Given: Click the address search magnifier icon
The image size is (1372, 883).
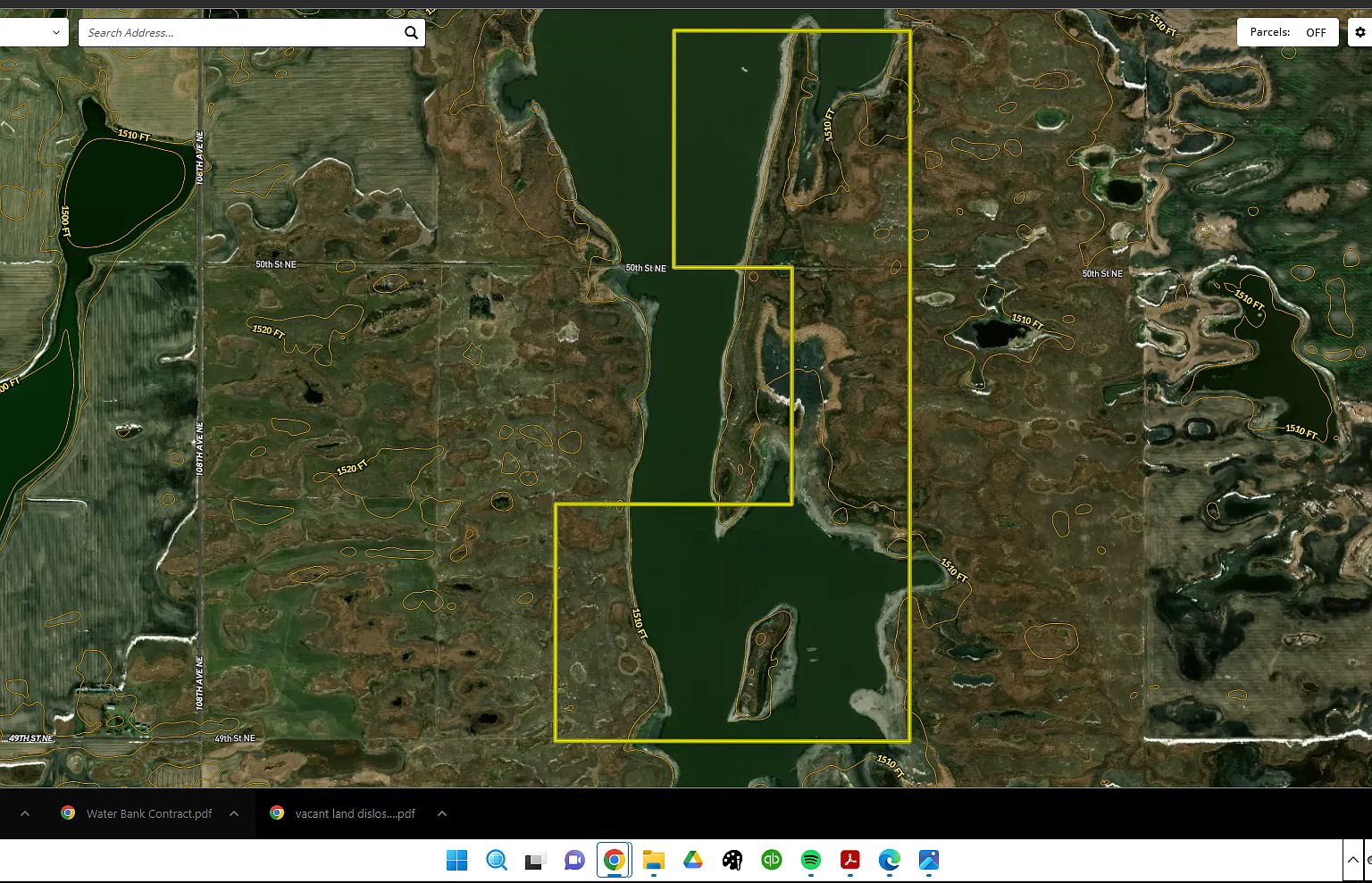Looking at the screenshot, I should click(412, 32).
